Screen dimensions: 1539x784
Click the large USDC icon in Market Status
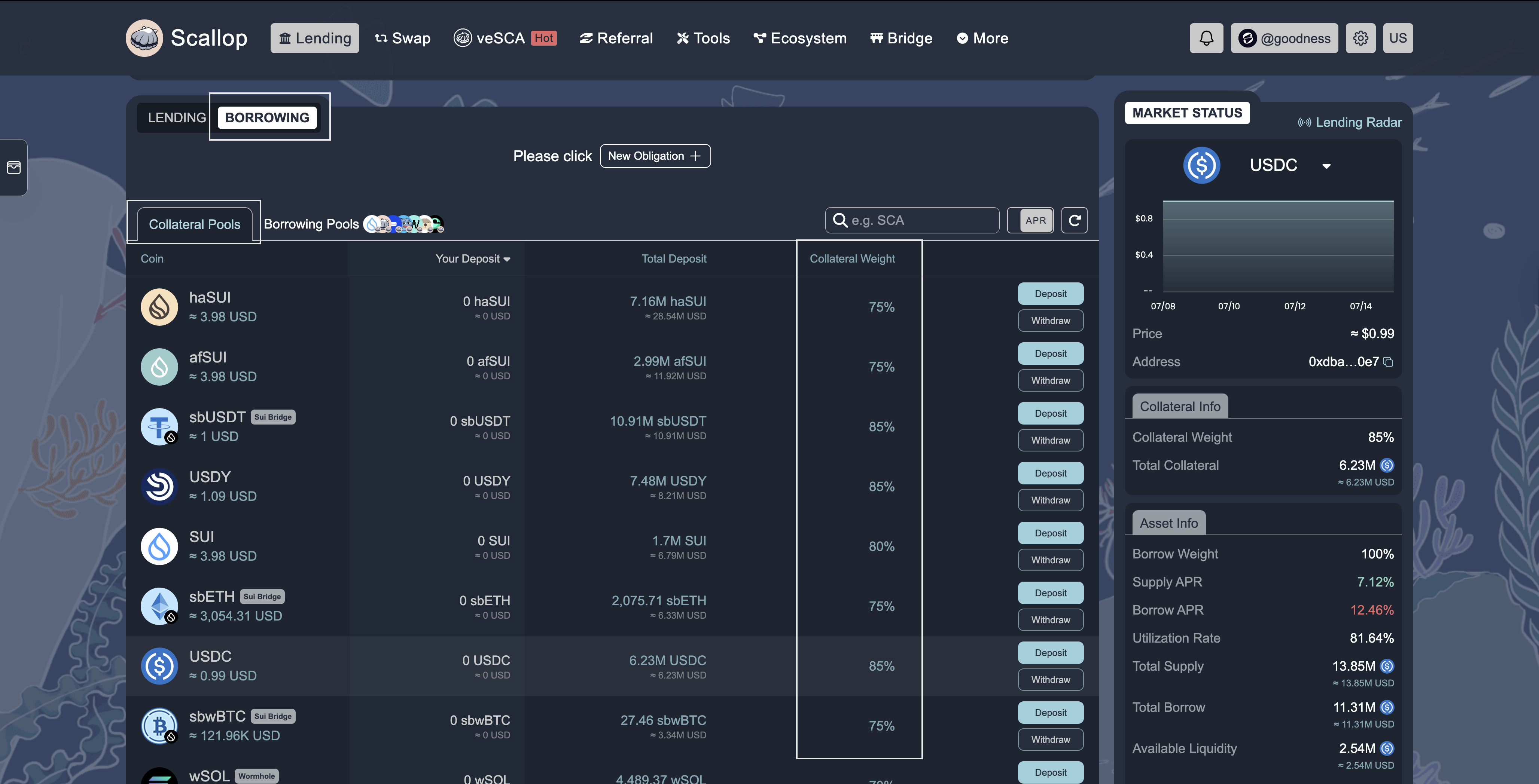coord(1201,165)
